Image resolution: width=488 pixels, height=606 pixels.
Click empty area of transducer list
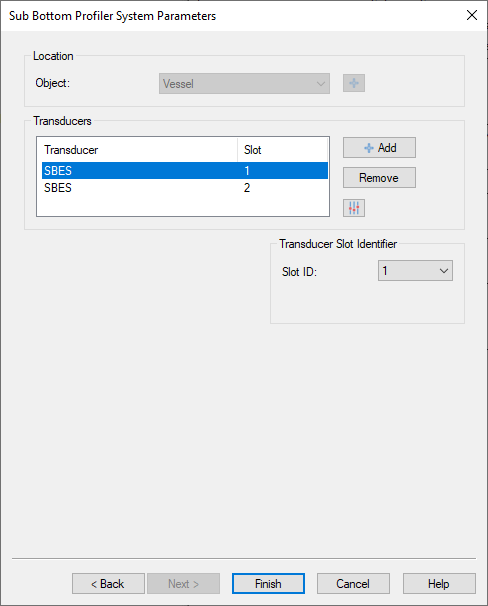point(182,206)
